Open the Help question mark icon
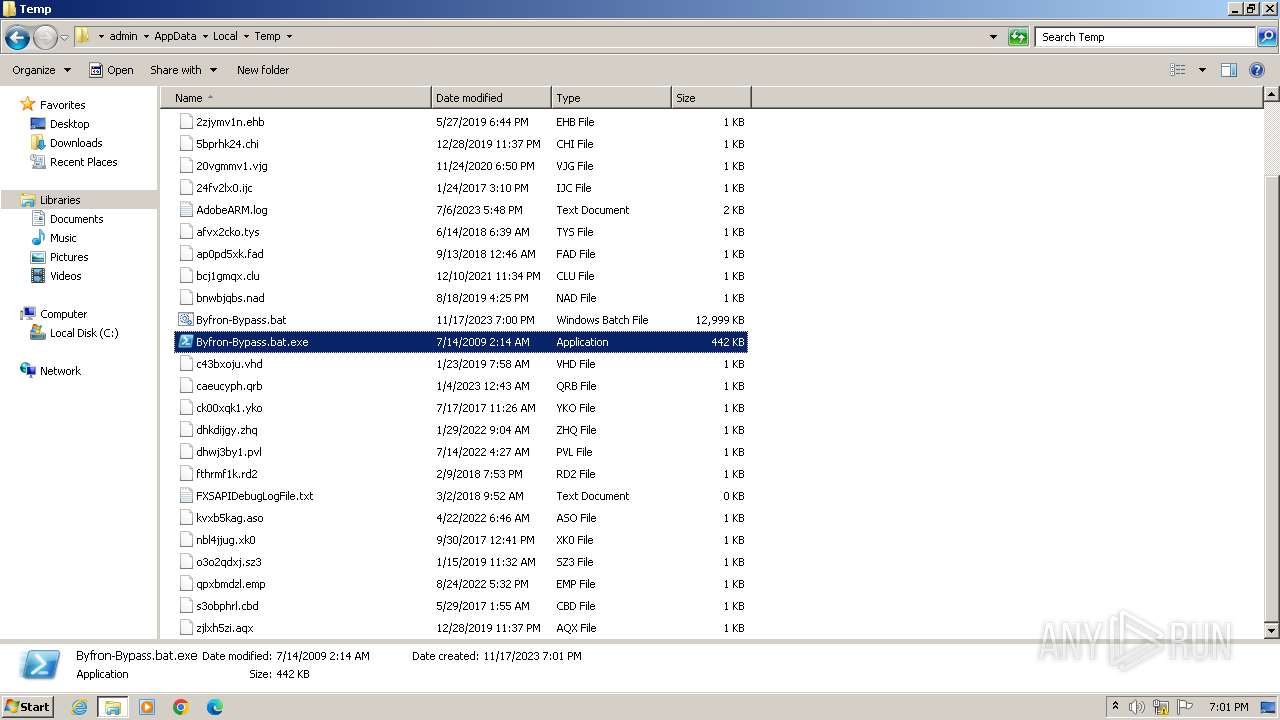Screen dimensions: 1280x720 pyautogui.click(x=1259, y=70)
